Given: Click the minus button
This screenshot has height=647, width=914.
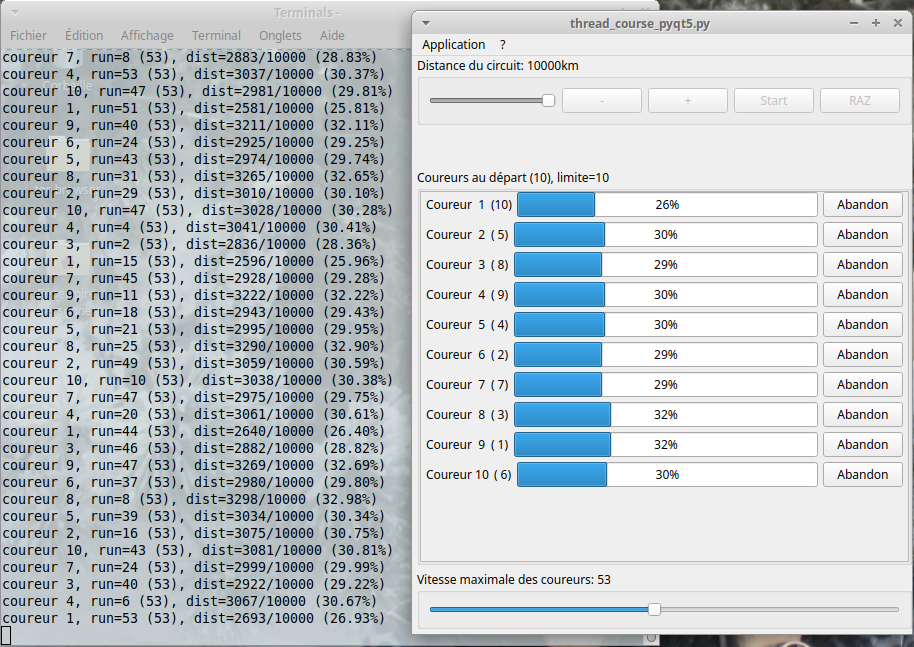Looking at the screenshot, I should (602, 100).
